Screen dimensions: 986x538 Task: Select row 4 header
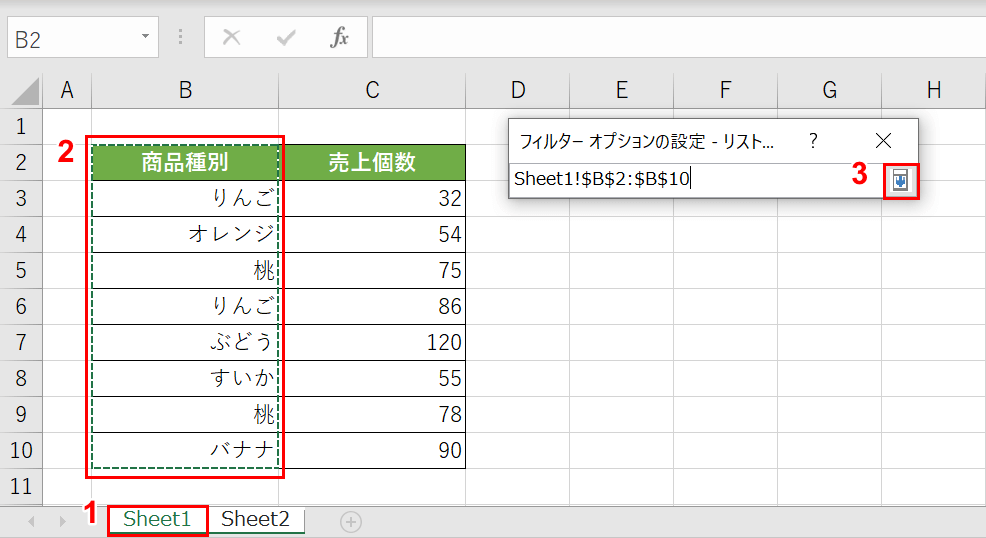pyautogui.click(x=21, y=234)
